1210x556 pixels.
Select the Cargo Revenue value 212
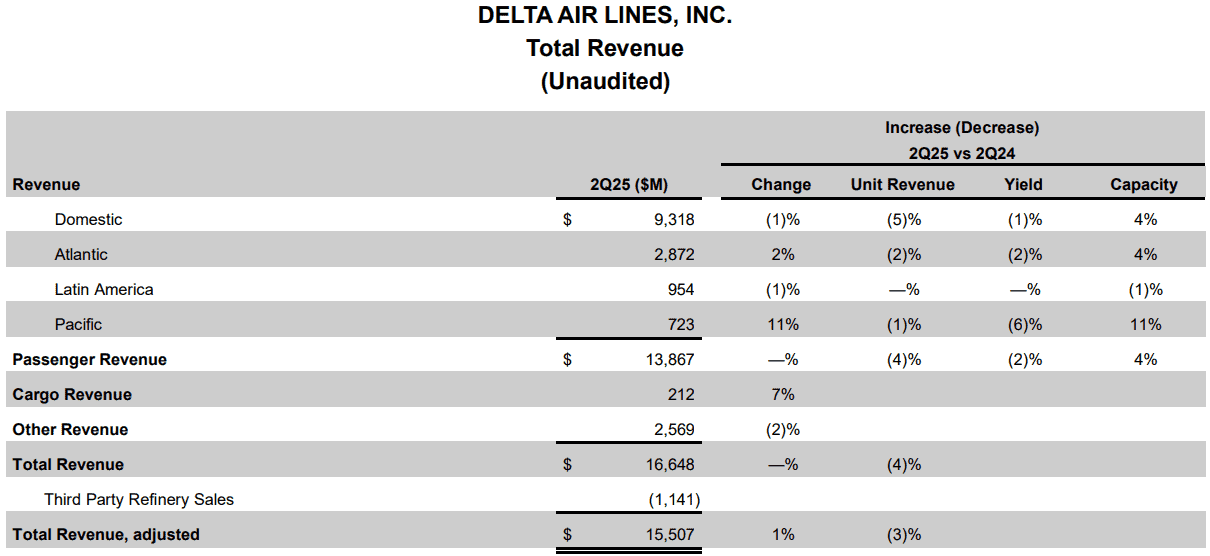click(680, 394)
